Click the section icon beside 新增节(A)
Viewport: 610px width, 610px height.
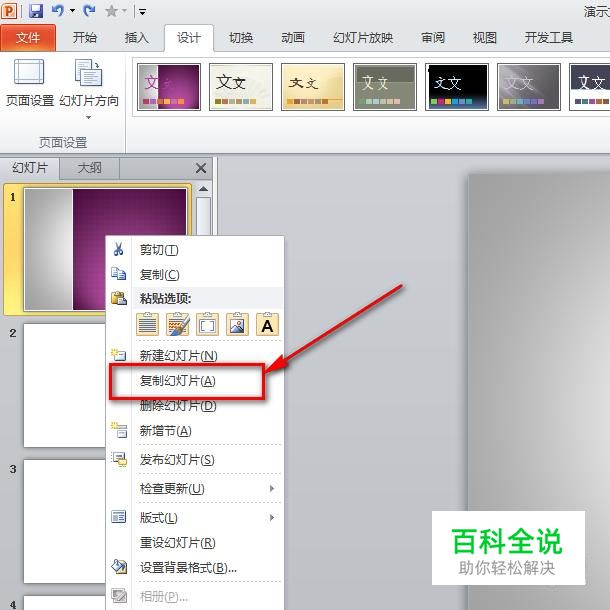tap(119, 430)
